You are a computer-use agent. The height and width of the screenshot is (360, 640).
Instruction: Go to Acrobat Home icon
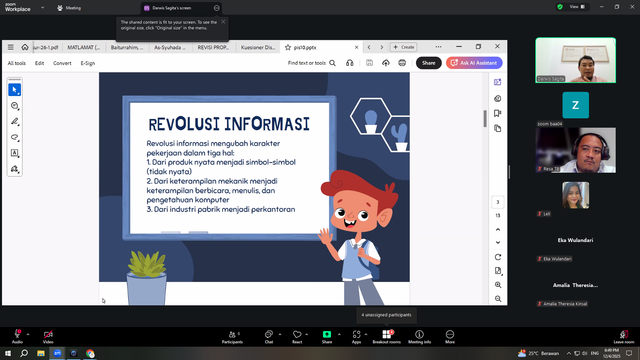tap(25, 47)
